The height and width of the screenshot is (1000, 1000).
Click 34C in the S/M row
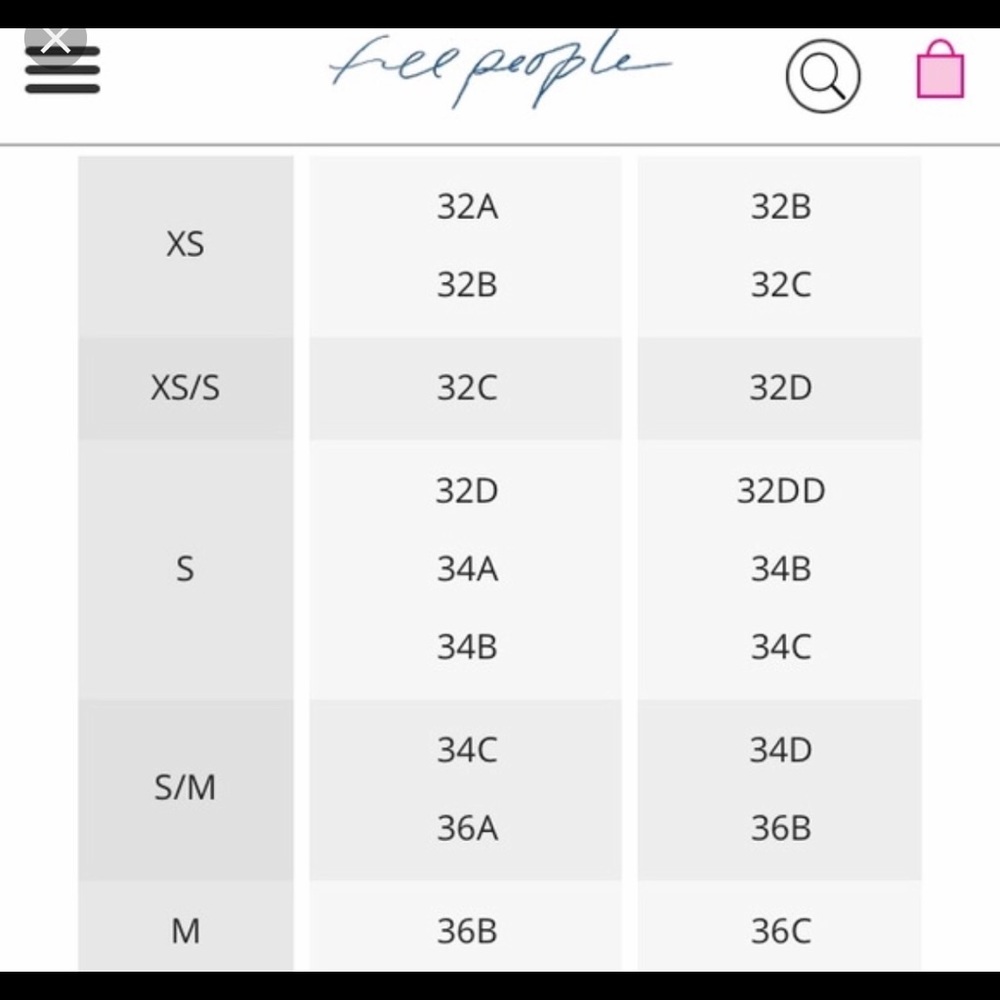467,750
